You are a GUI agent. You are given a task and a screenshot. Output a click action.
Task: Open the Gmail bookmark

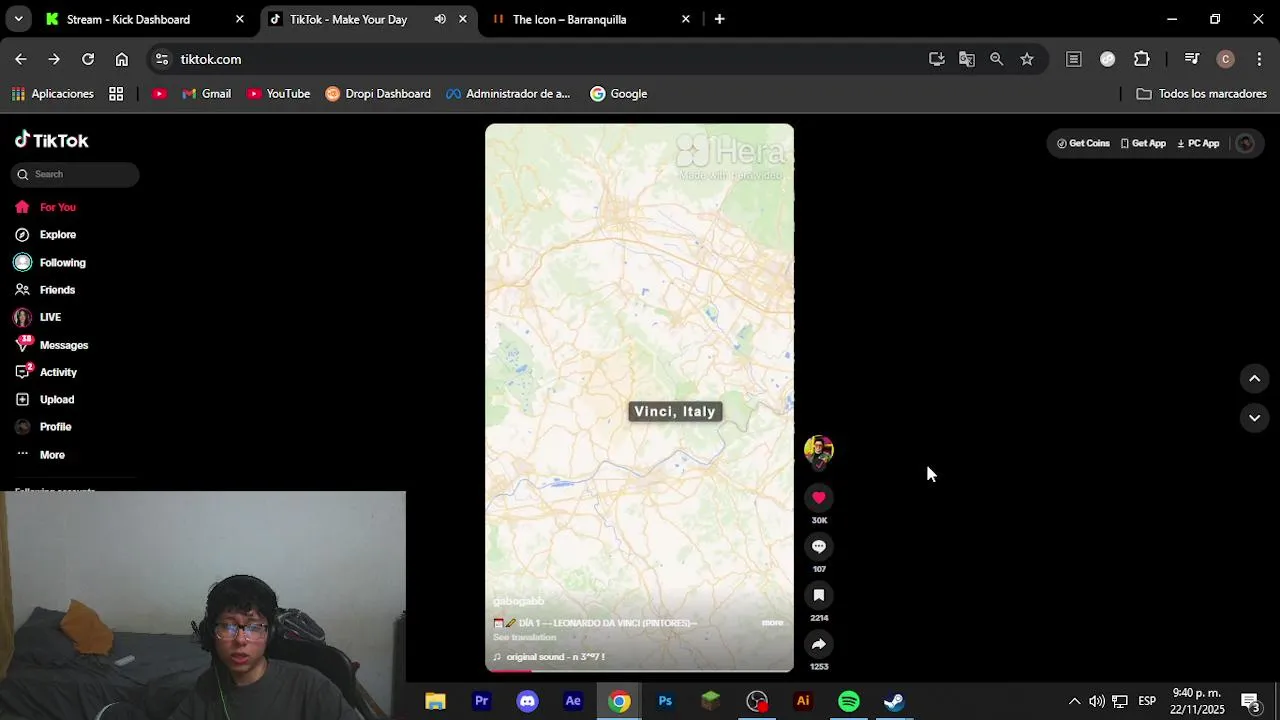[x=206, y=94]
